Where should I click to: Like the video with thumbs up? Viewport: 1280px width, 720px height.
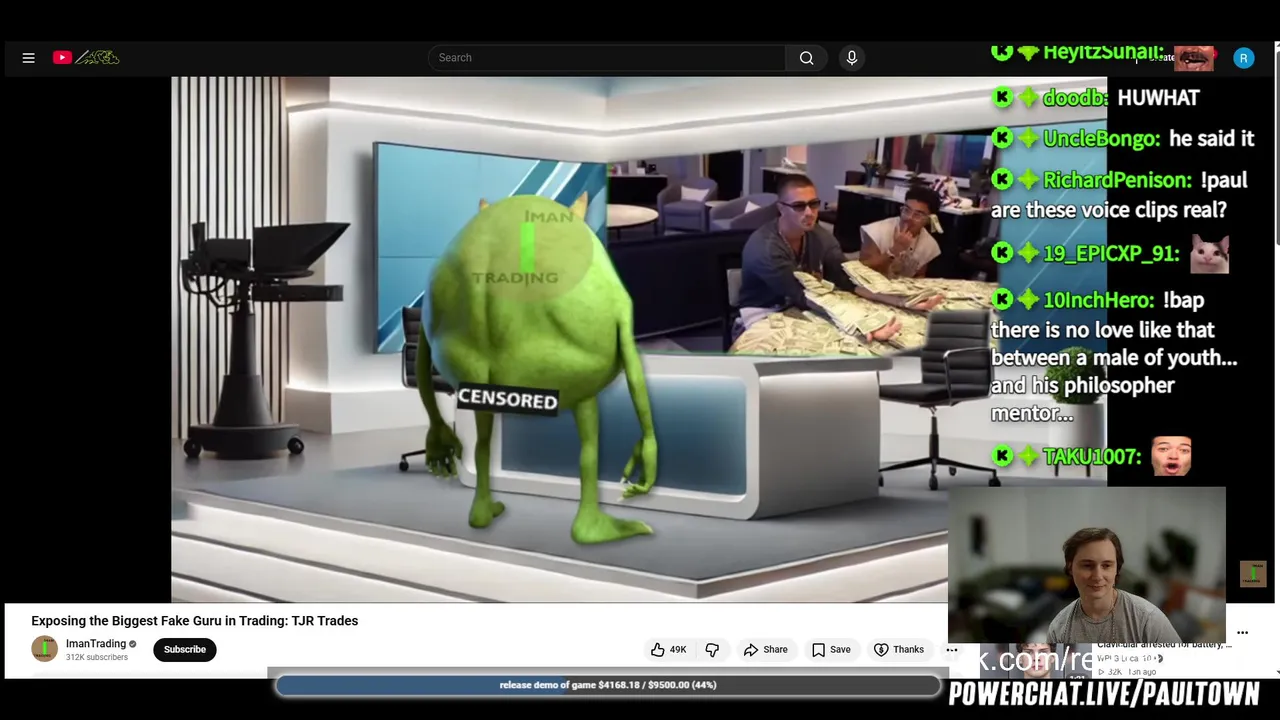click(669, 650)
